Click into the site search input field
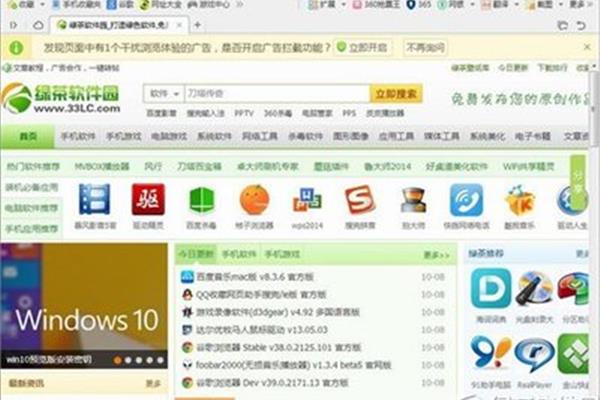The image size is (600, 400). (x=277, y=94)
